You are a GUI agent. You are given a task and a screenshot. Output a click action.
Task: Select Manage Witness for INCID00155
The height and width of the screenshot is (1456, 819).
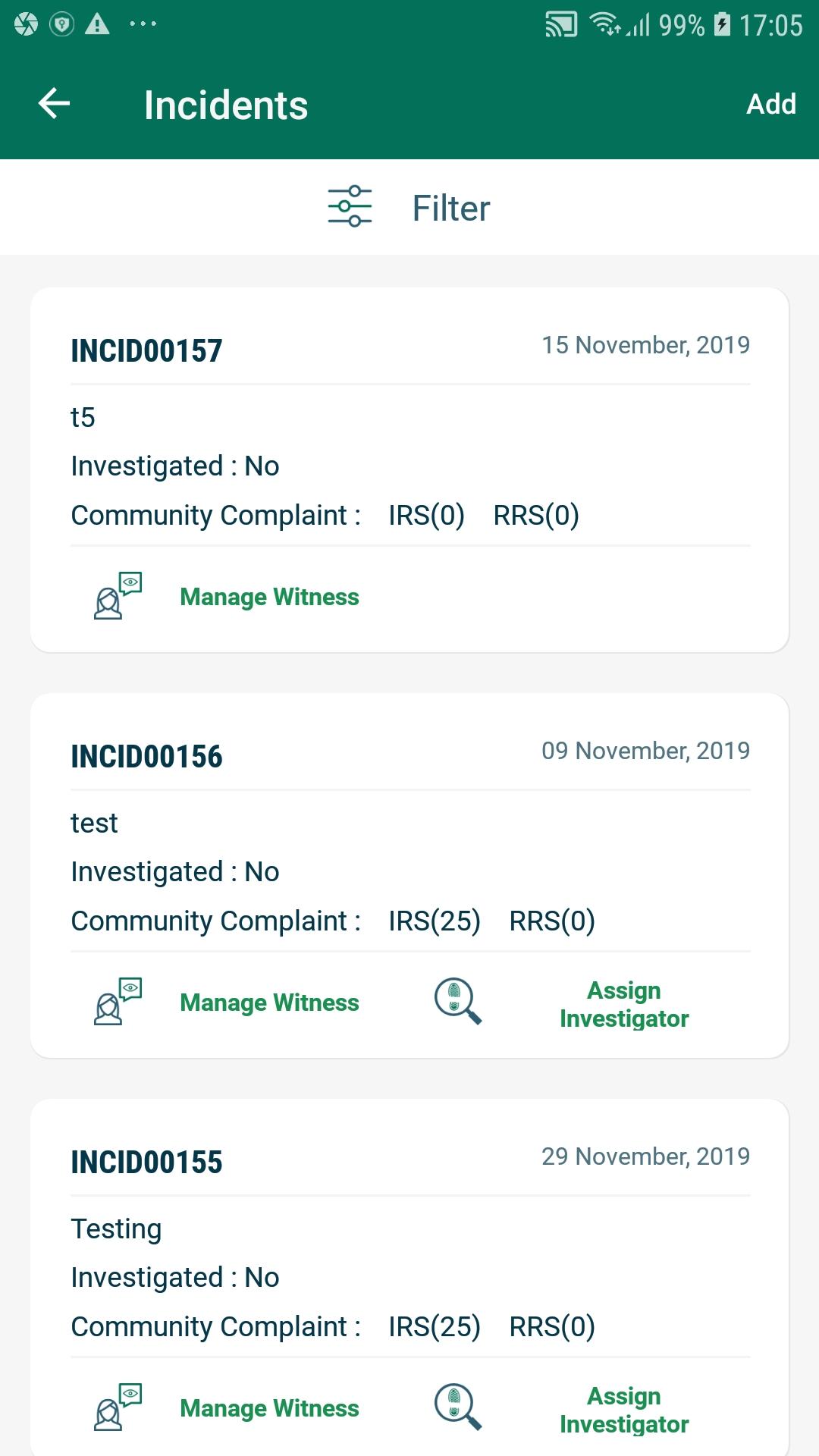point(269,1408)
